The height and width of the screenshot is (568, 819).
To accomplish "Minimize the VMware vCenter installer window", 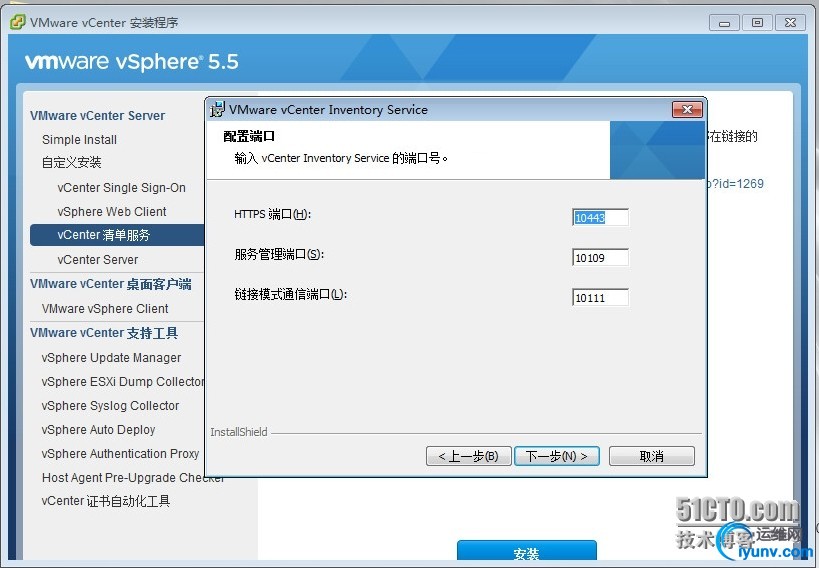I will coord(724,23).
